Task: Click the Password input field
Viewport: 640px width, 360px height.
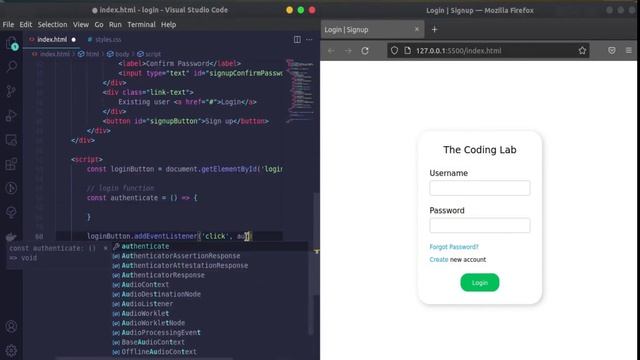Action: pyautogui.click(x=480, y=225)
